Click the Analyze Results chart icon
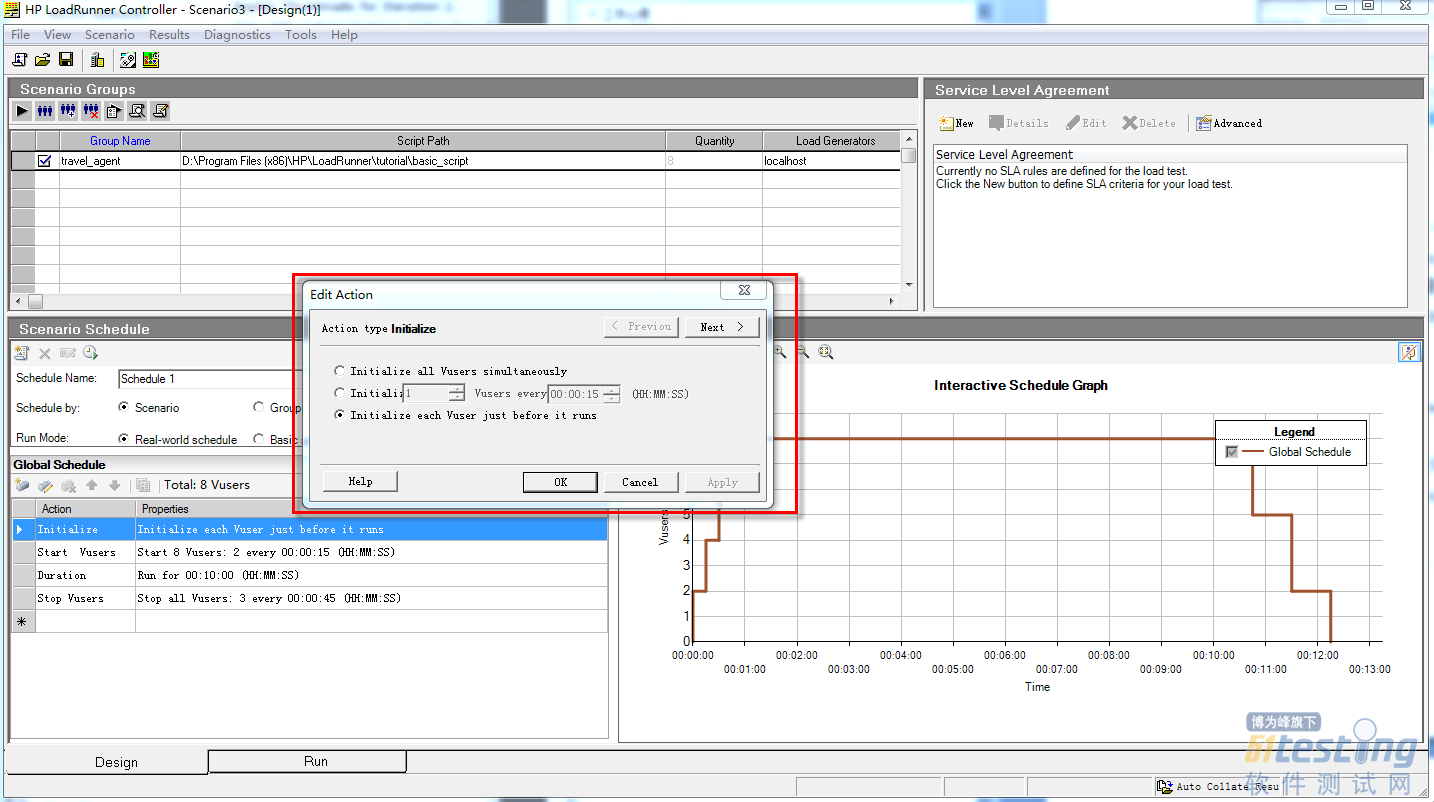The image size is (1434, 802). 151,60
